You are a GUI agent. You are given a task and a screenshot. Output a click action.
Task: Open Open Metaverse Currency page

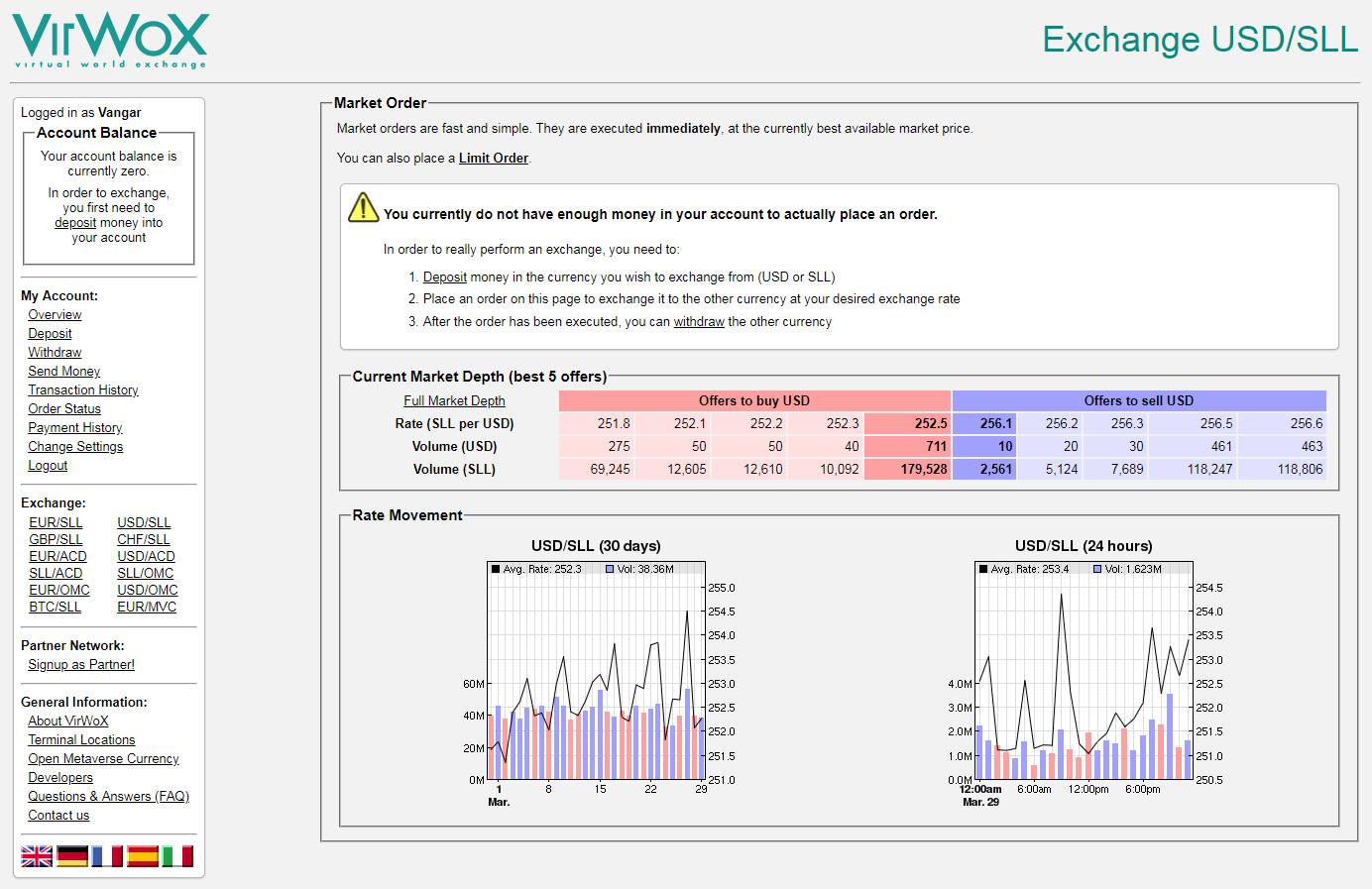(103, 759)
